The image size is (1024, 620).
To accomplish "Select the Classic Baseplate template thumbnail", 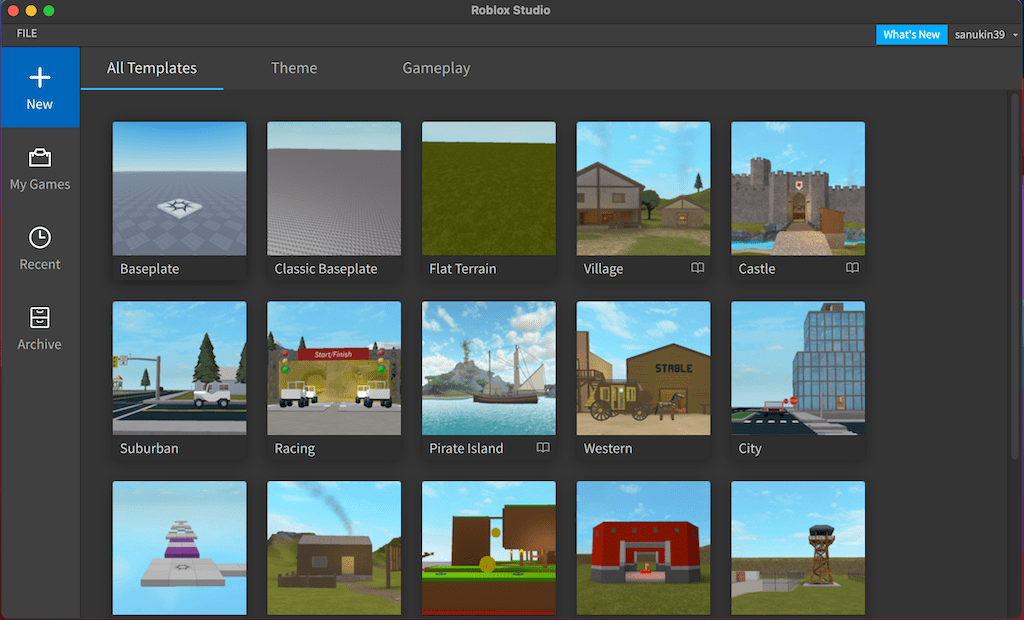I will click(334, 188).
